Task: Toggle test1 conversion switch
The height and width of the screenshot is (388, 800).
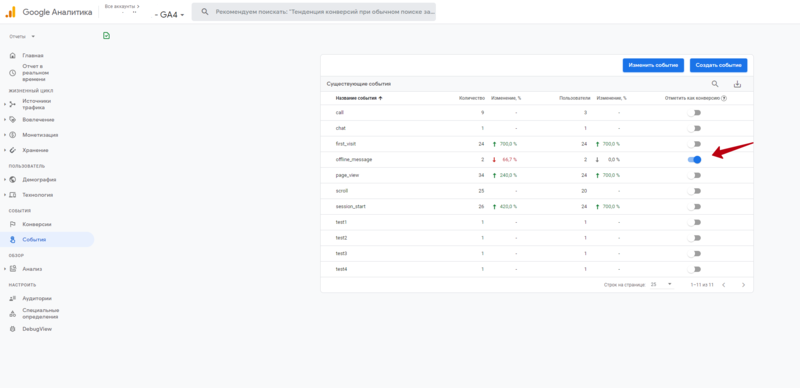Action: pyautogui.click(x=694, y=222)
